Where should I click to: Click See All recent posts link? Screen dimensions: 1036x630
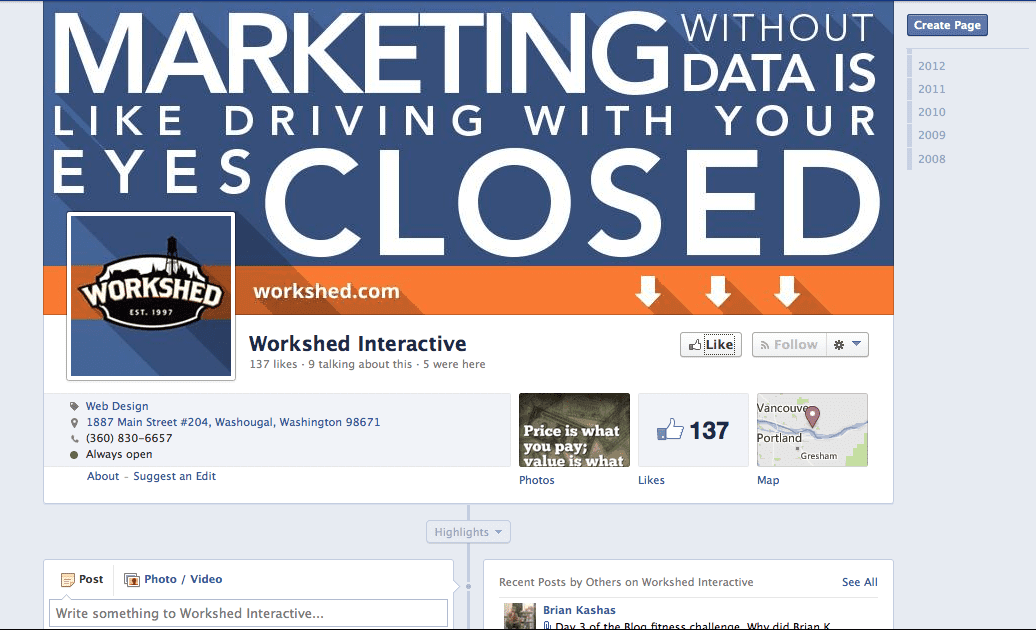pos(860,582)
